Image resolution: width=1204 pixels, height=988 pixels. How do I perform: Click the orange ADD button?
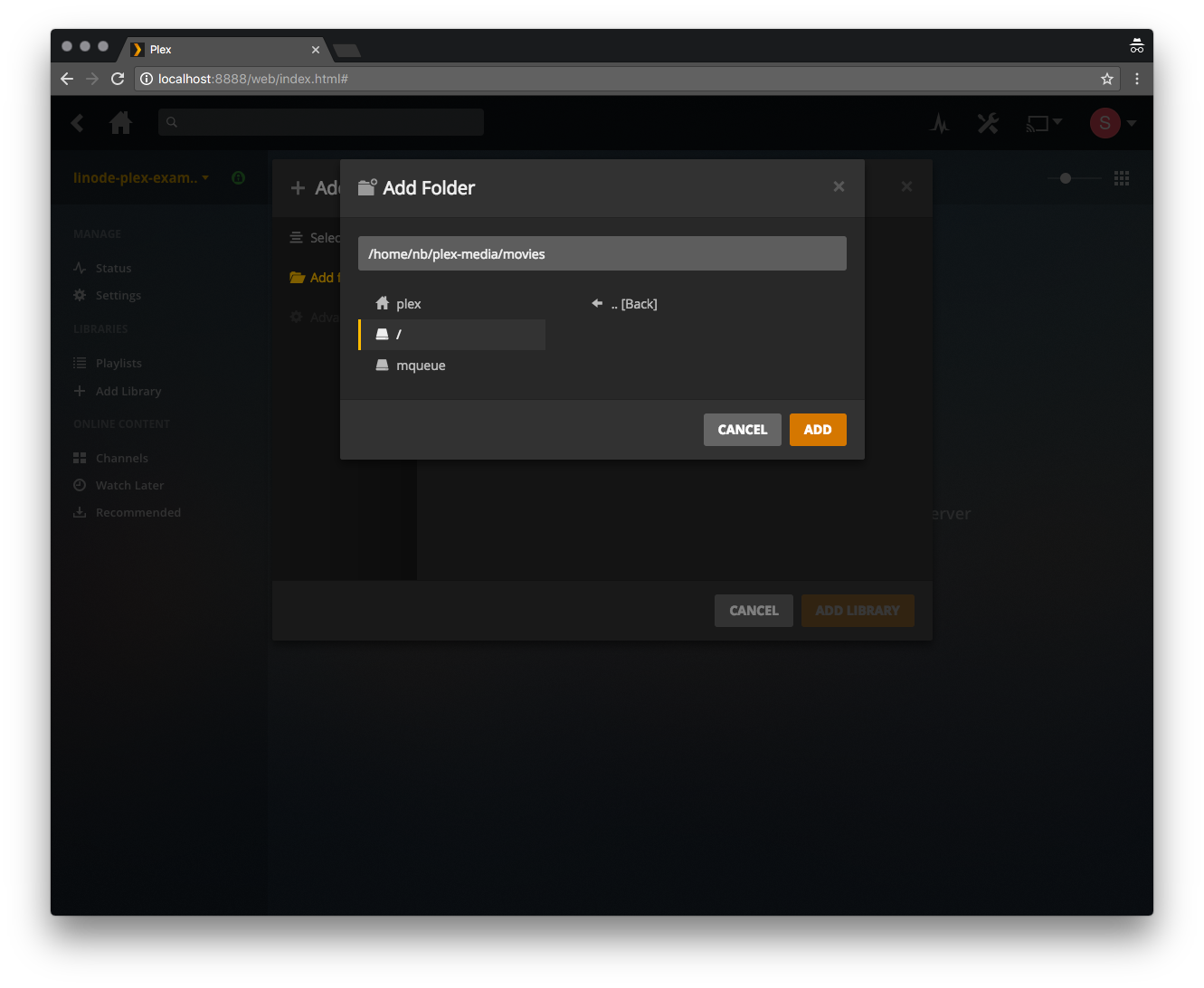pyautogui.click(x=817, y=430)
